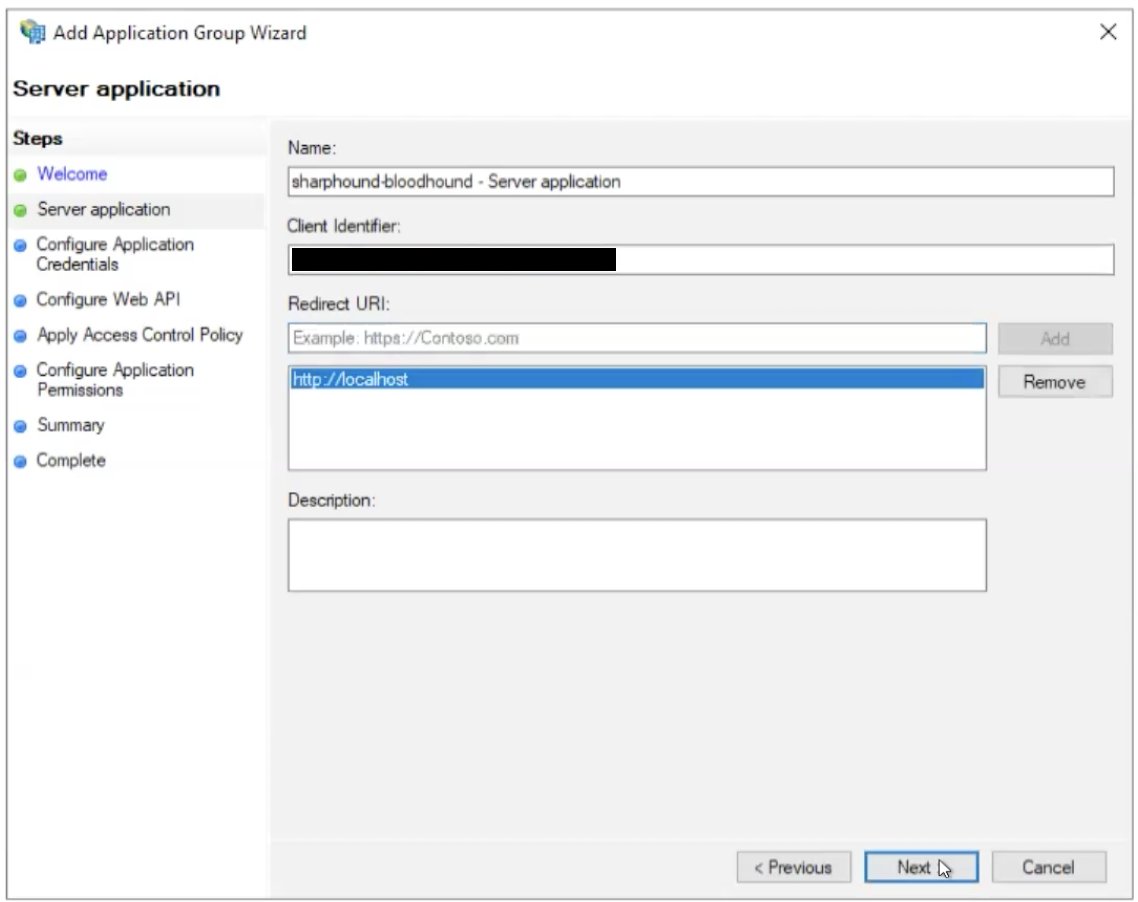Click blue bullet beside Summary
Screen dimensions: 1138x902
pyautogui.click(x=20, y=426)
